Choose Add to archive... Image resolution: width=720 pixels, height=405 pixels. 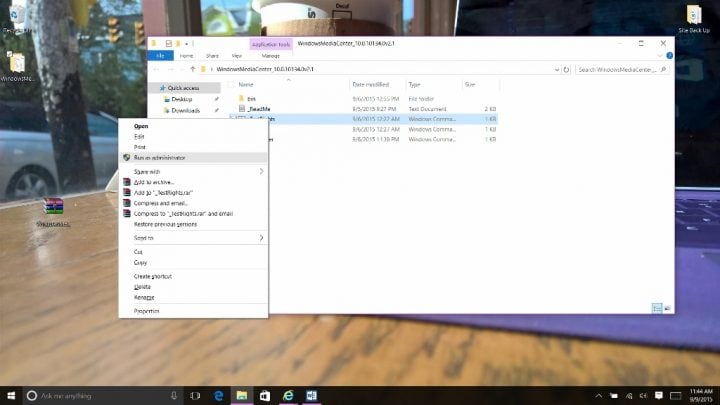[x=193, y=182]
